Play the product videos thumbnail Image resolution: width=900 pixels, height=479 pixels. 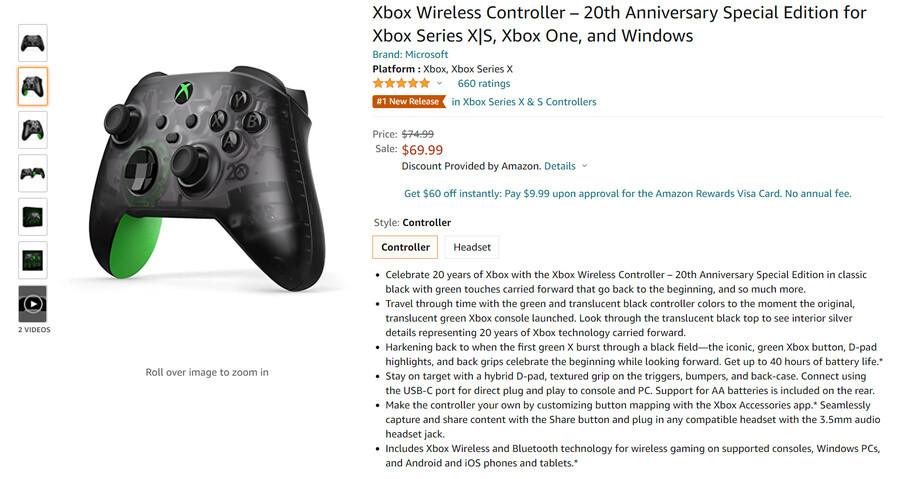[33, 304]
